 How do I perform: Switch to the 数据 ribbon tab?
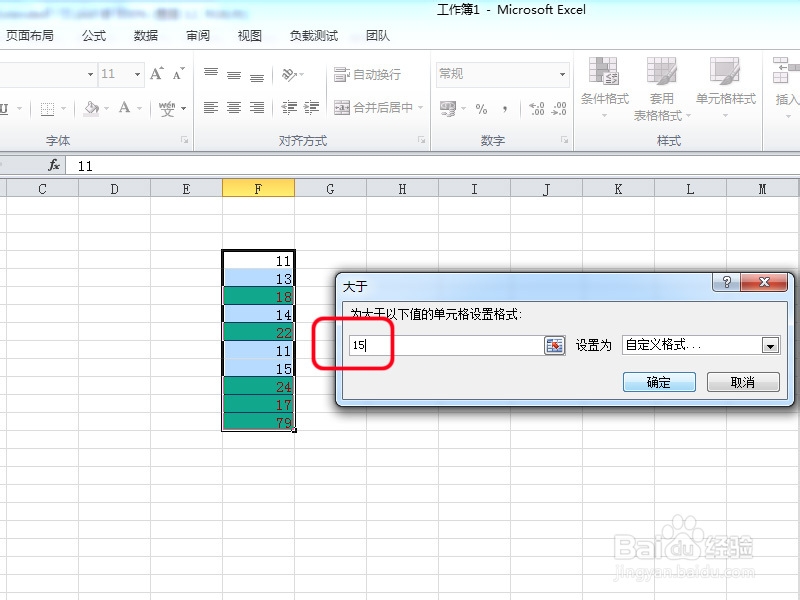point(144,35)
